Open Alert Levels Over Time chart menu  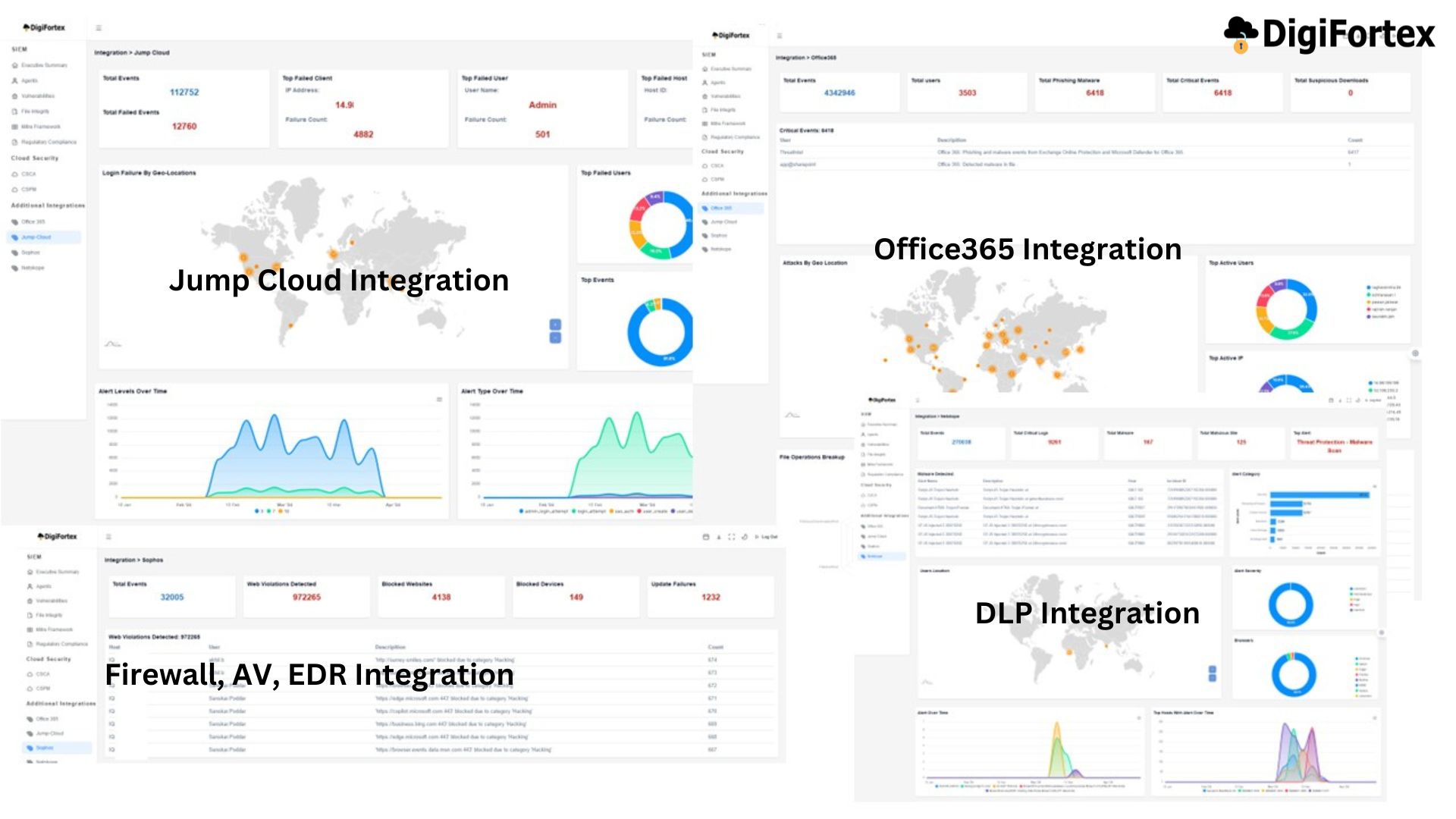point(439,400)
